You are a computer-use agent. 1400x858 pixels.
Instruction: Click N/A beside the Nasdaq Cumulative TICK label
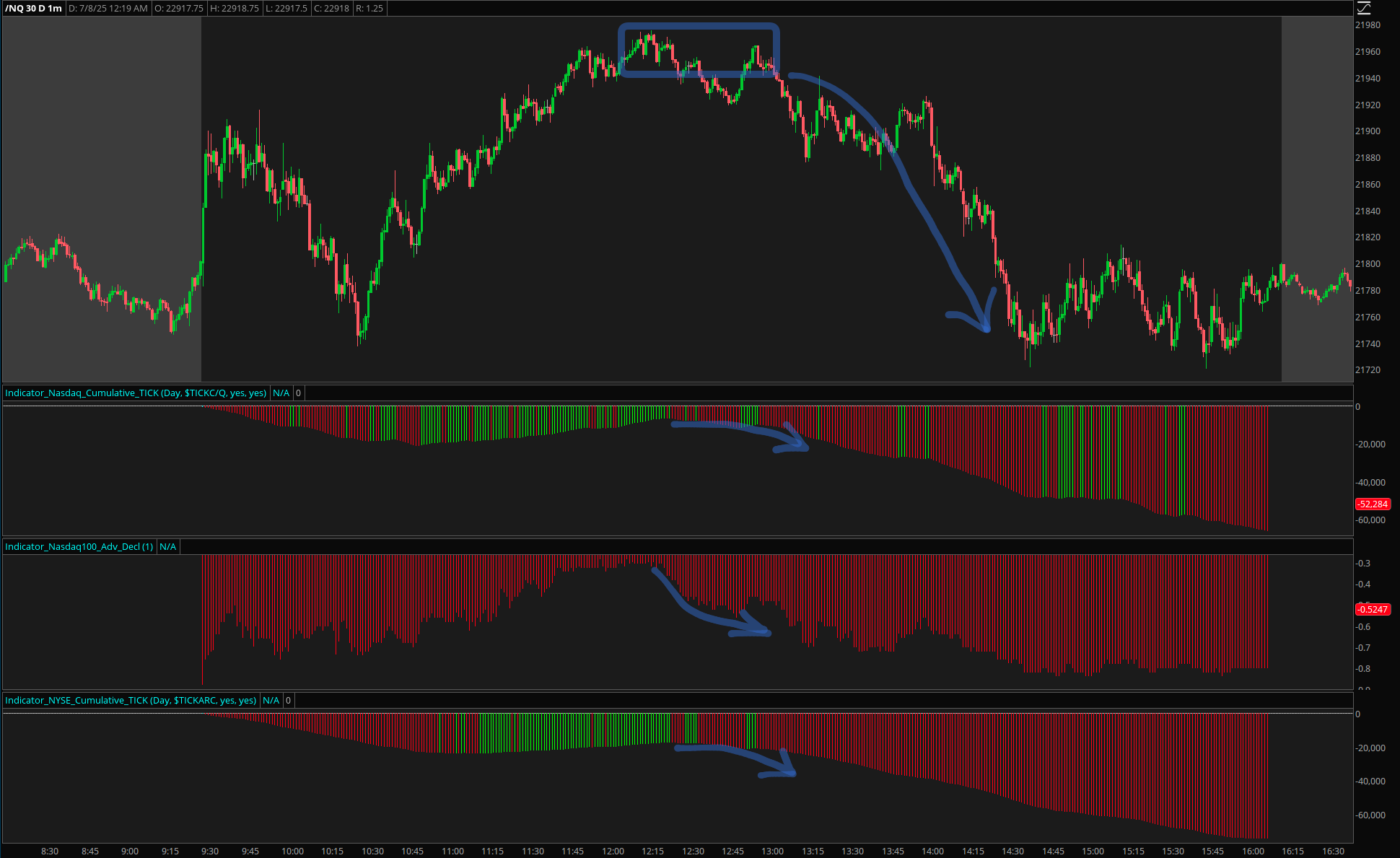pos(281,393)
